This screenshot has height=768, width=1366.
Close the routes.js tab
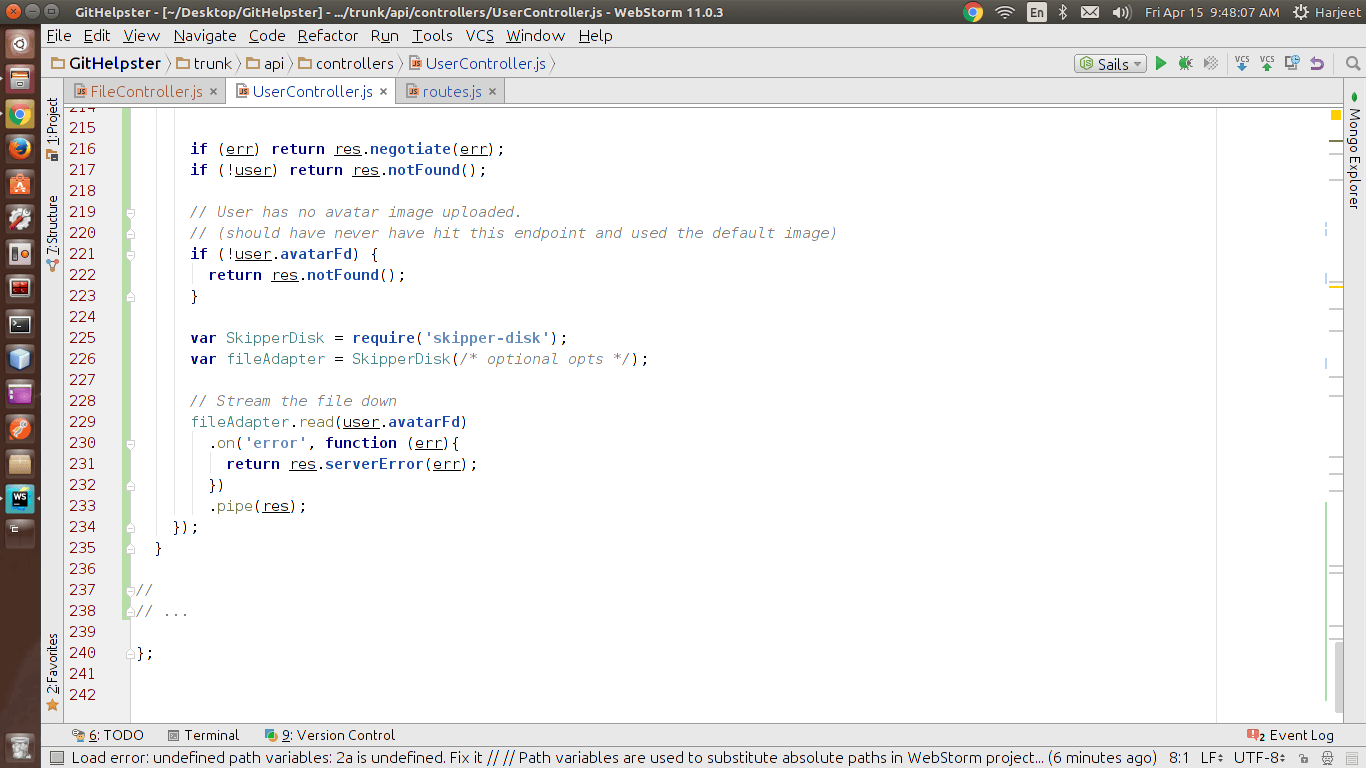(x=492, y=92)
